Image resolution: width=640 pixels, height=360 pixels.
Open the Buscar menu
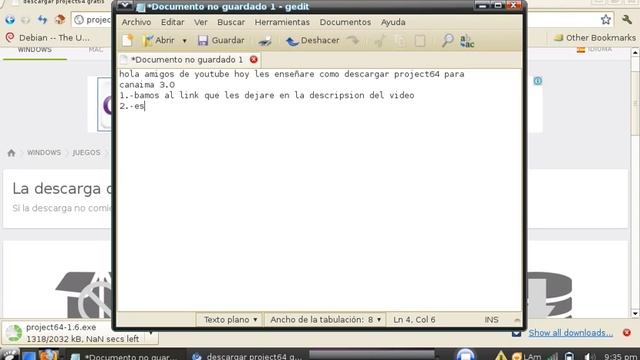[x=231, y=22]
